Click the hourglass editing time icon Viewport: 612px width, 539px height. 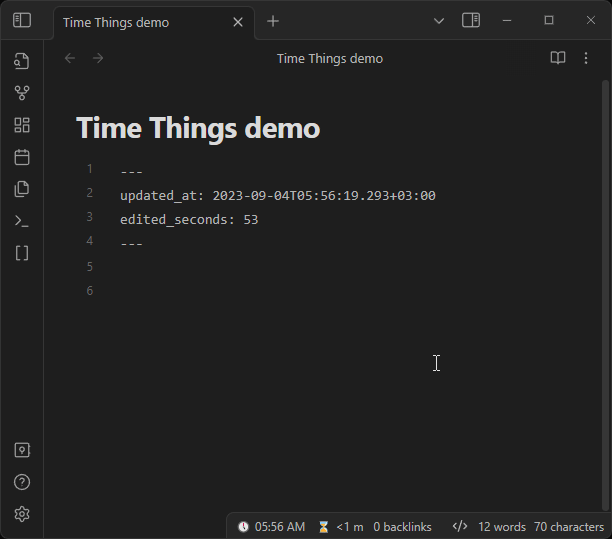[324, 527]
